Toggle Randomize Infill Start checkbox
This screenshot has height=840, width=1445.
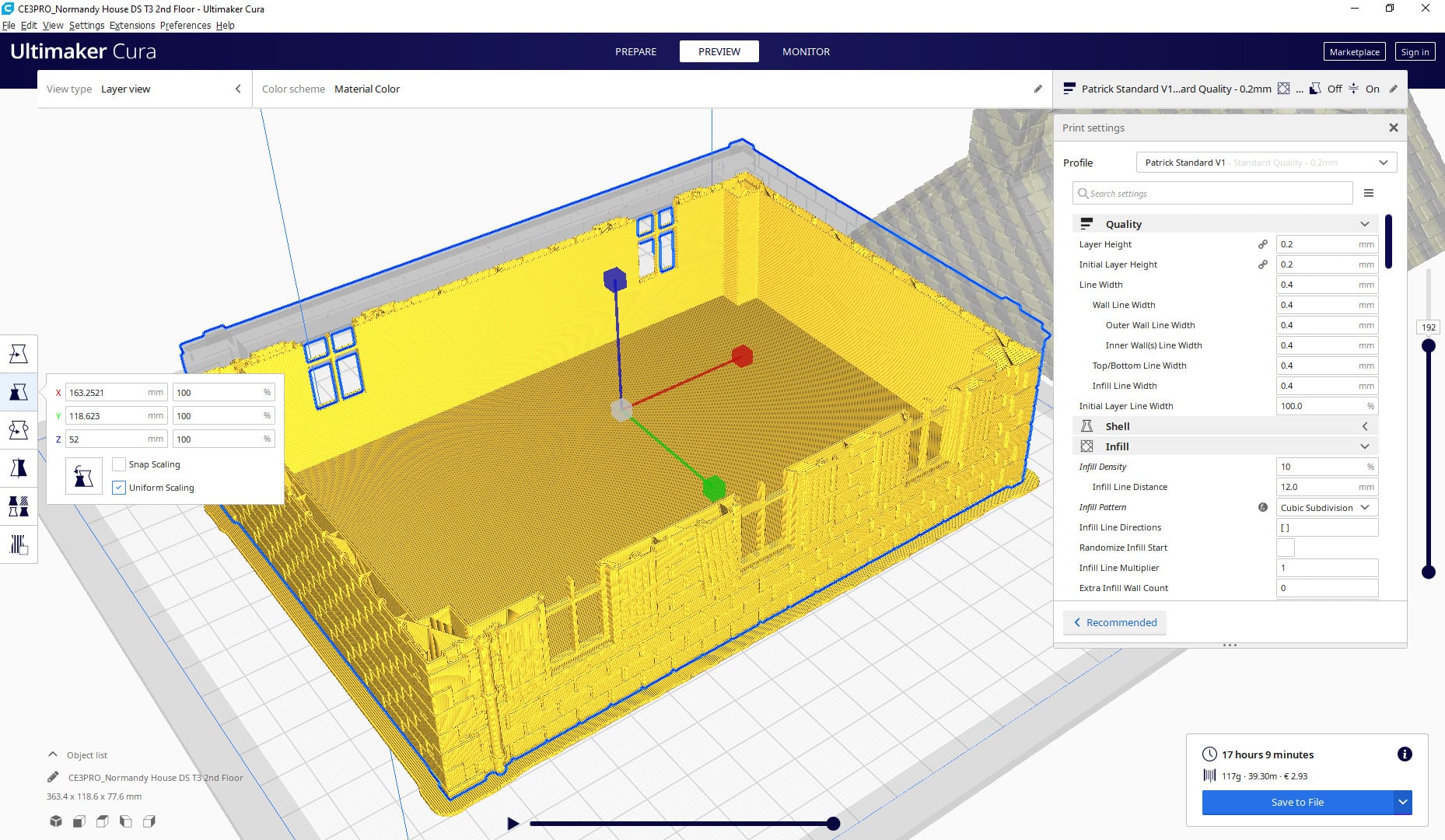click(1286, 548)
